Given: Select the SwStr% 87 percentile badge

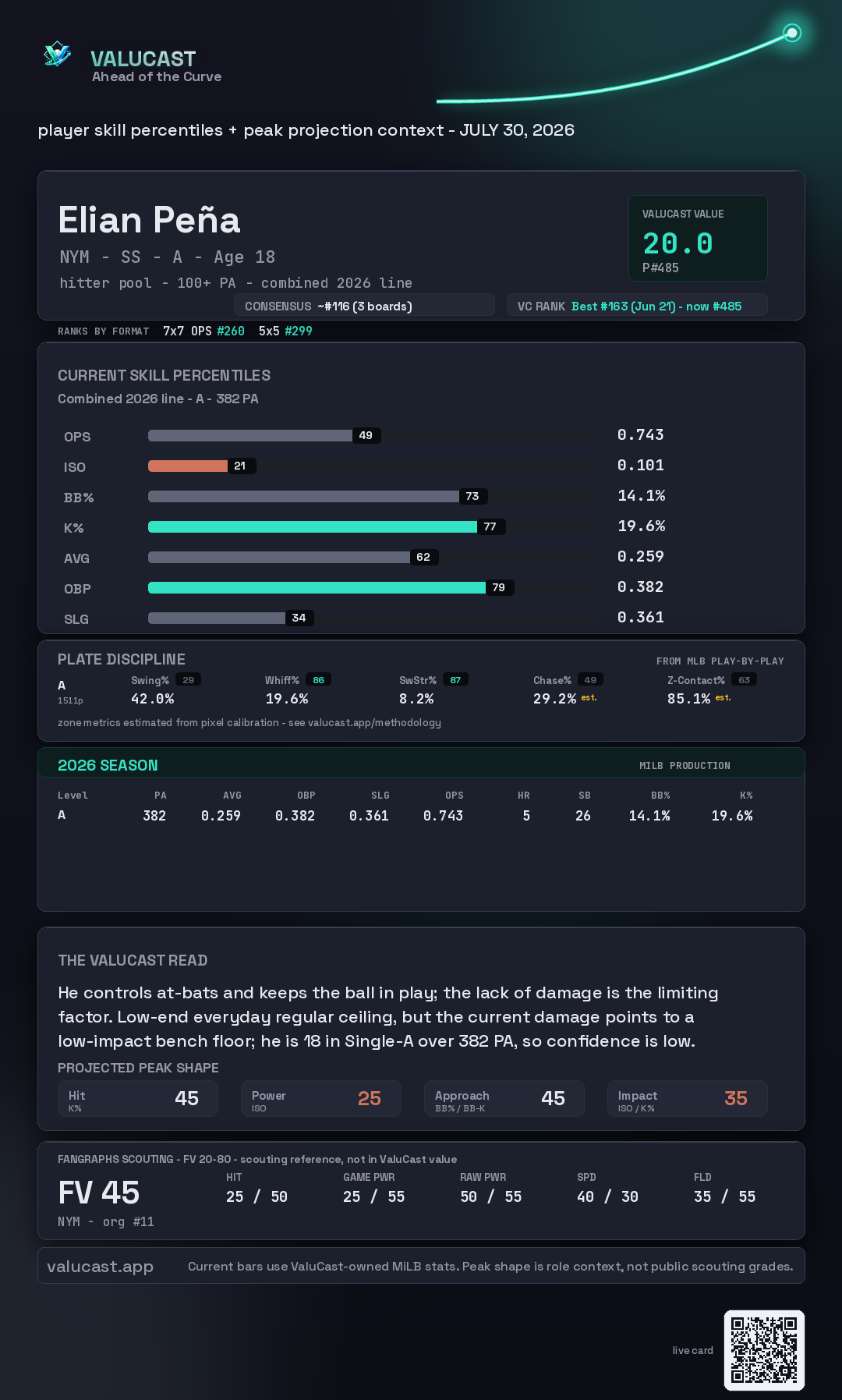Looking at the screenshot, I should pos(455,680).
